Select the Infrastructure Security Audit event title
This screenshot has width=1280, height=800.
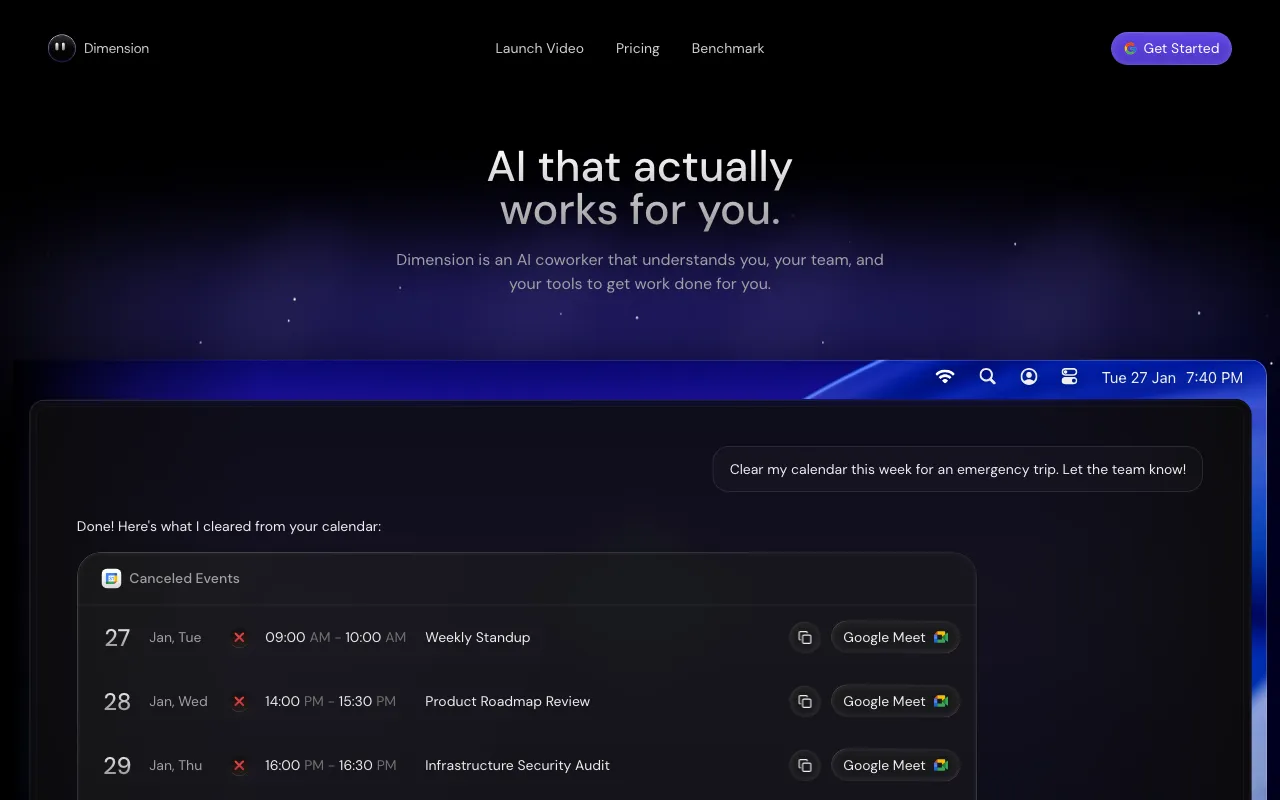(517, 765)
